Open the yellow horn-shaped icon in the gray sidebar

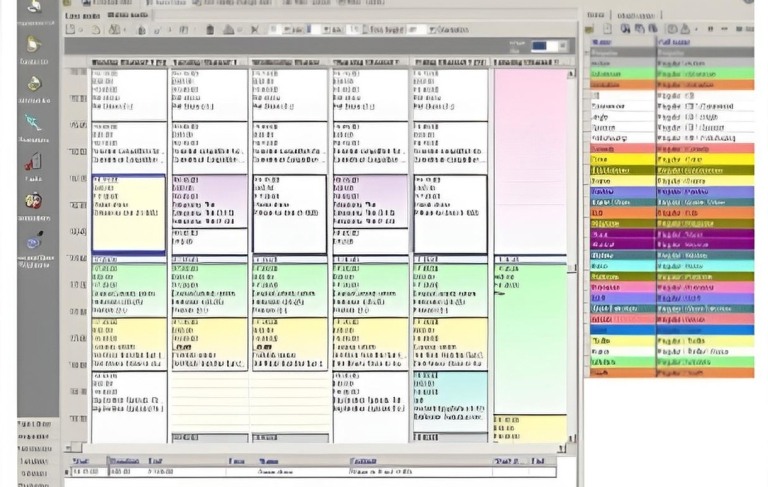coord(33,45)
